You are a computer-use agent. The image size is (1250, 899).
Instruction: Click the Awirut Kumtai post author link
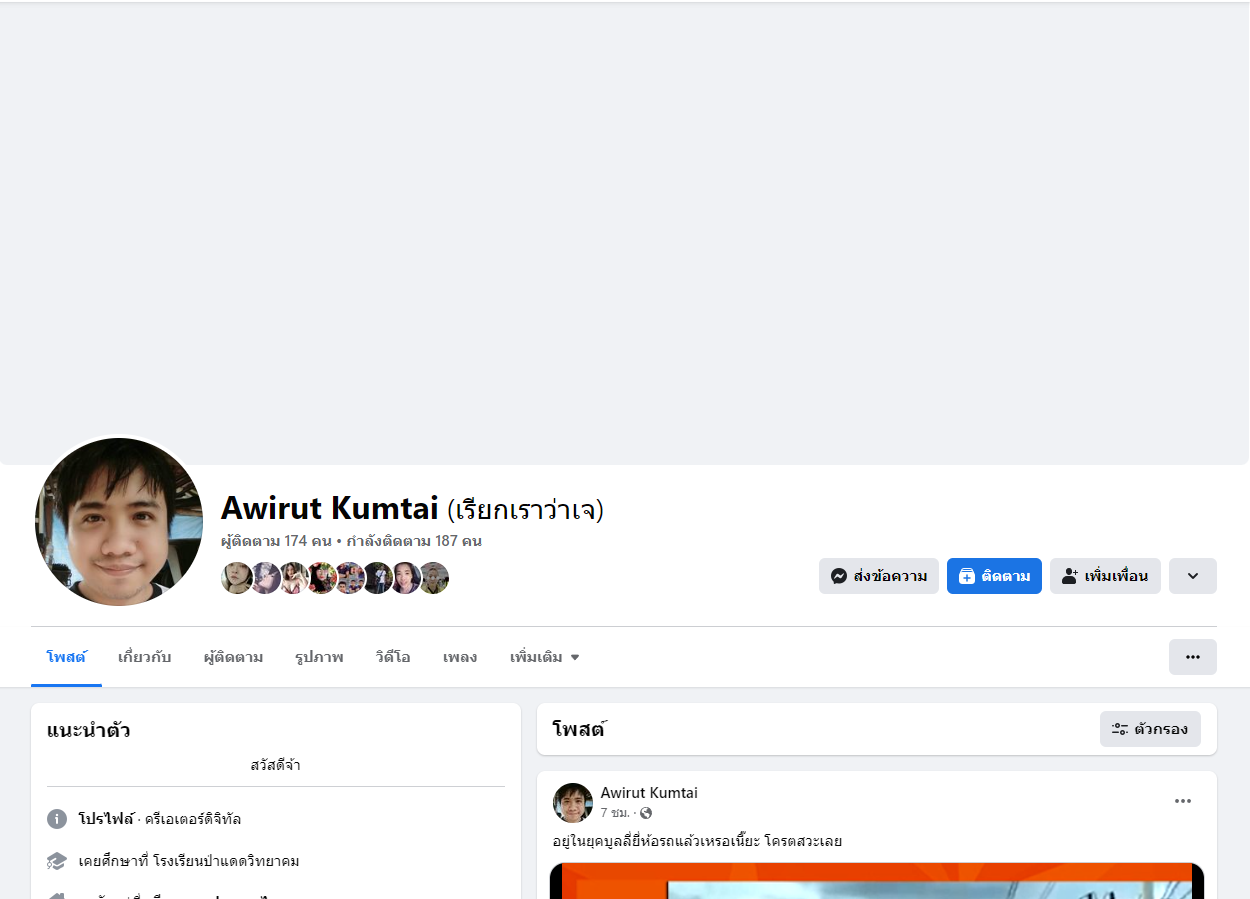click(649, 793)
